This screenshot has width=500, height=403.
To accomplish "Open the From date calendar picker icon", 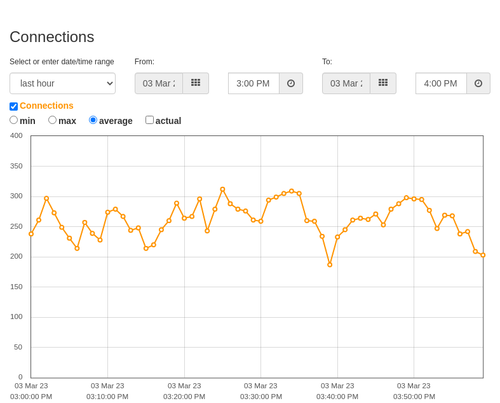I will 196,83.
